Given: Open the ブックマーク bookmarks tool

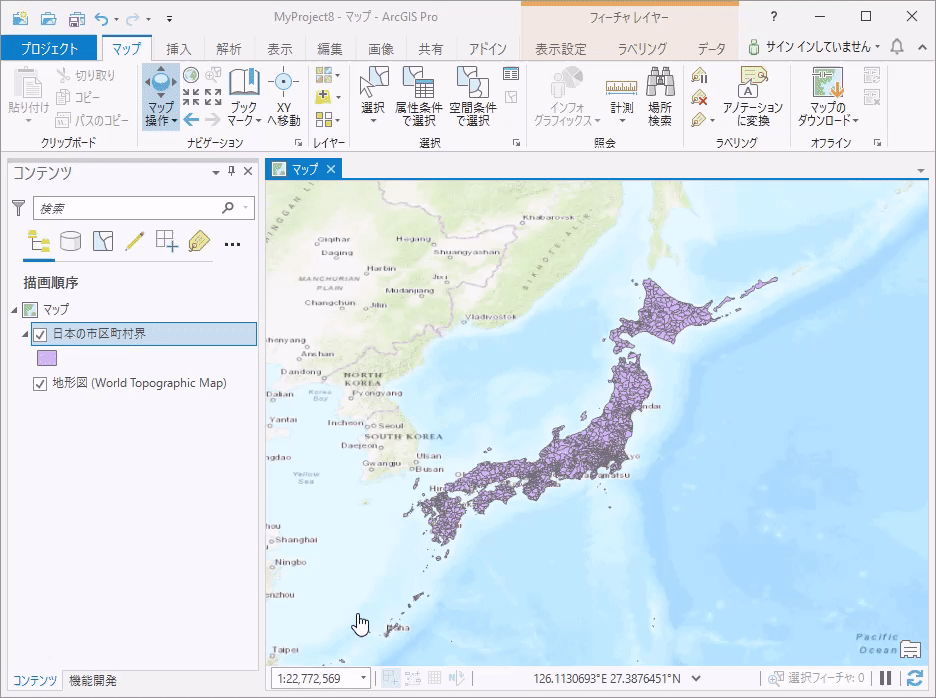Looking at the screenshot, I should point(244,96).
